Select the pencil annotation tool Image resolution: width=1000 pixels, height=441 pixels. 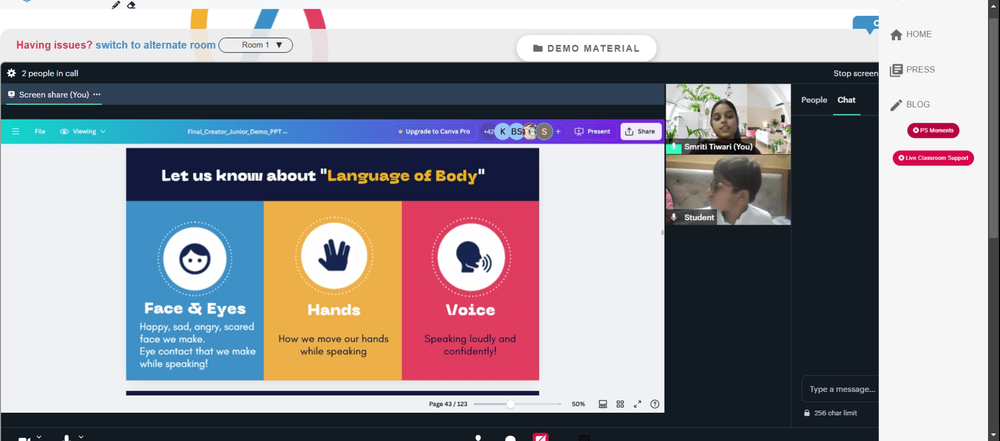(x=115, y=4)
